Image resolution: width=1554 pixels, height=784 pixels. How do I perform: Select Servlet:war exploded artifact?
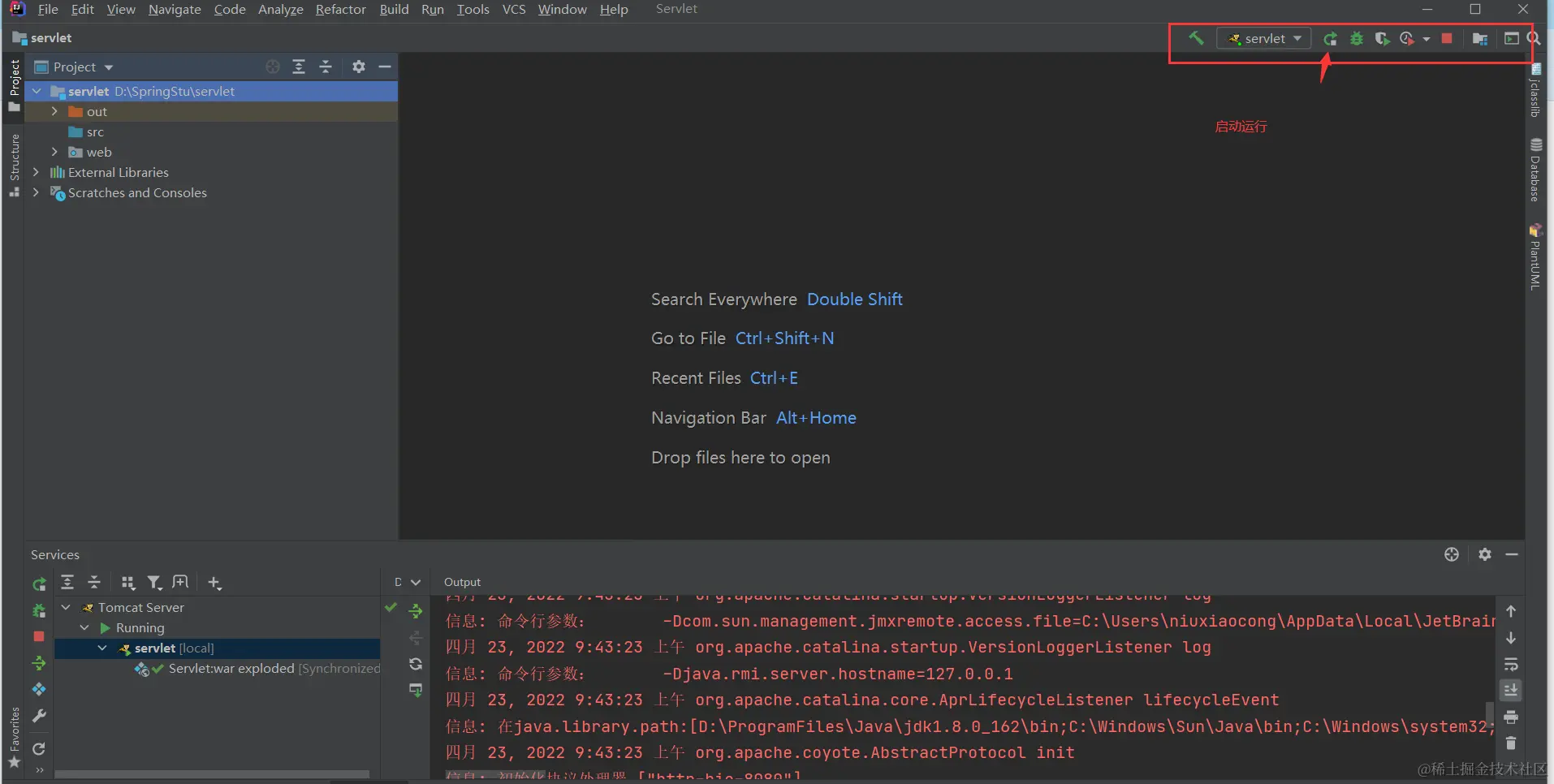click(x=257, y=668)
